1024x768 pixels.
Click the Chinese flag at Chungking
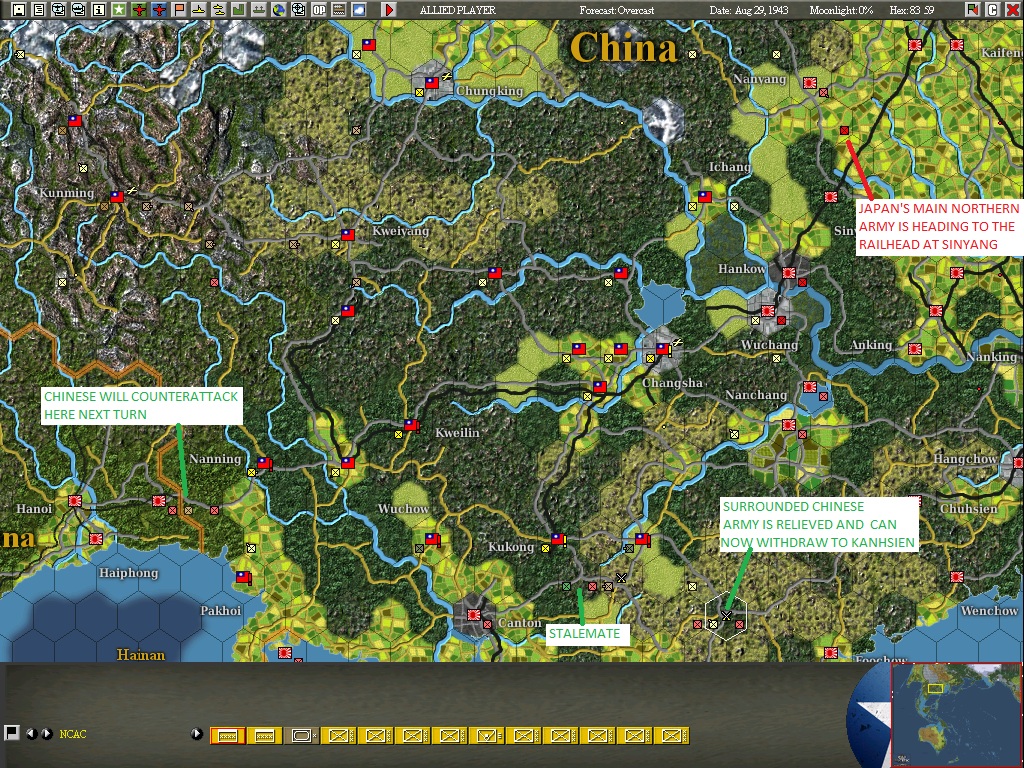432,83
